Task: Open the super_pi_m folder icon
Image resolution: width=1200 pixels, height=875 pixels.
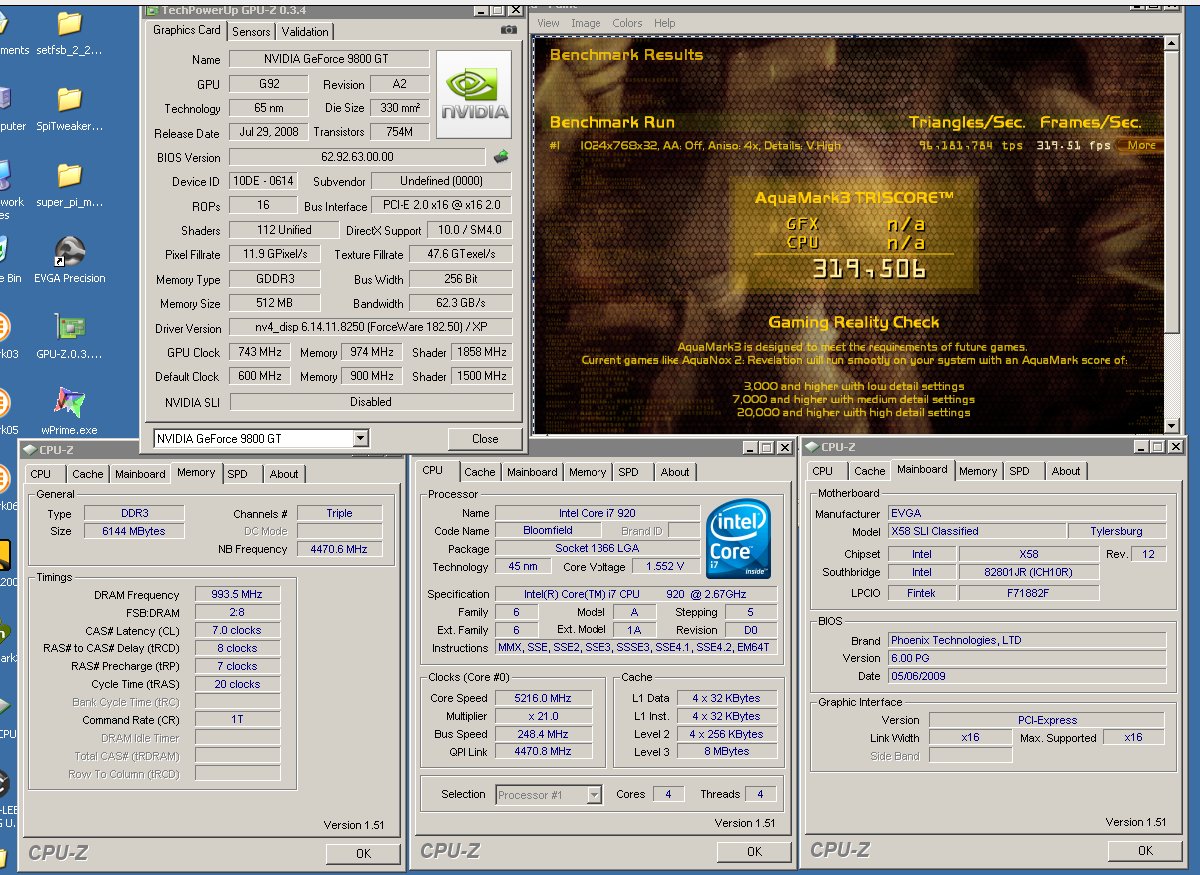Action: click(69, 185)
